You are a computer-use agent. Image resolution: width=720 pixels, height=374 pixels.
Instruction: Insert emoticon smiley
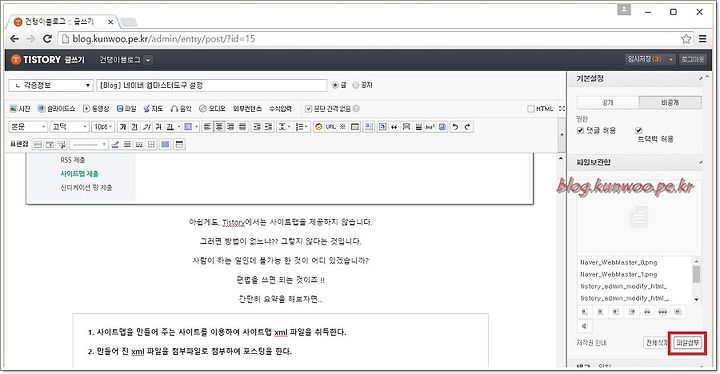[x=318, y=127]
